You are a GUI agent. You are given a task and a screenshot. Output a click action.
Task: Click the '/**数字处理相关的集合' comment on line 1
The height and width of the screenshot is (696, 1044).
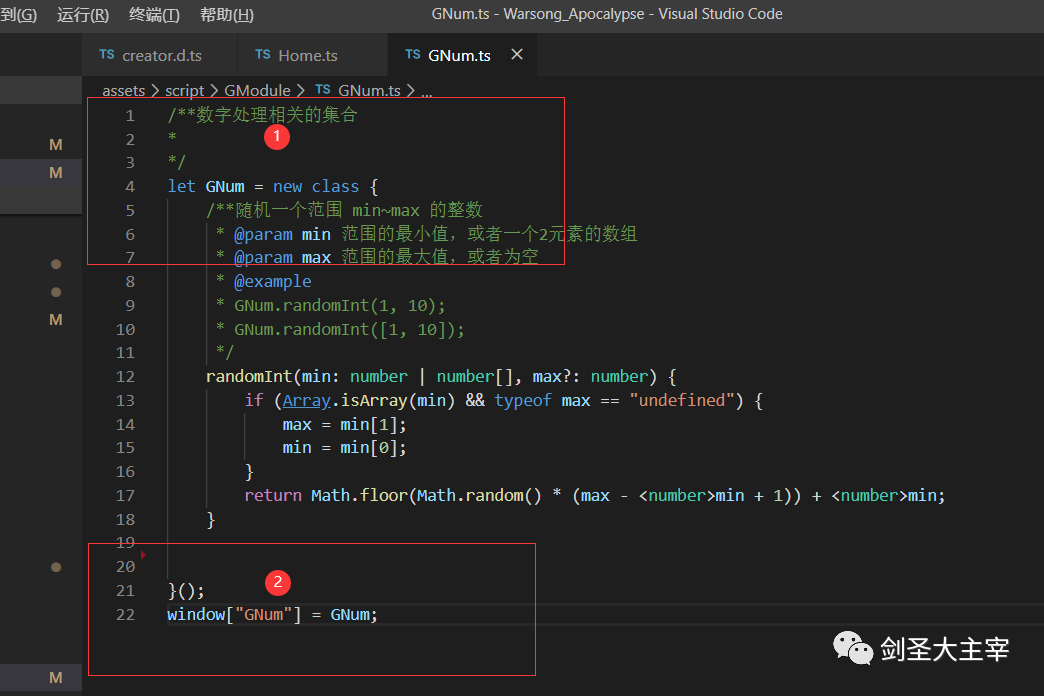click(x=262, y=115)
